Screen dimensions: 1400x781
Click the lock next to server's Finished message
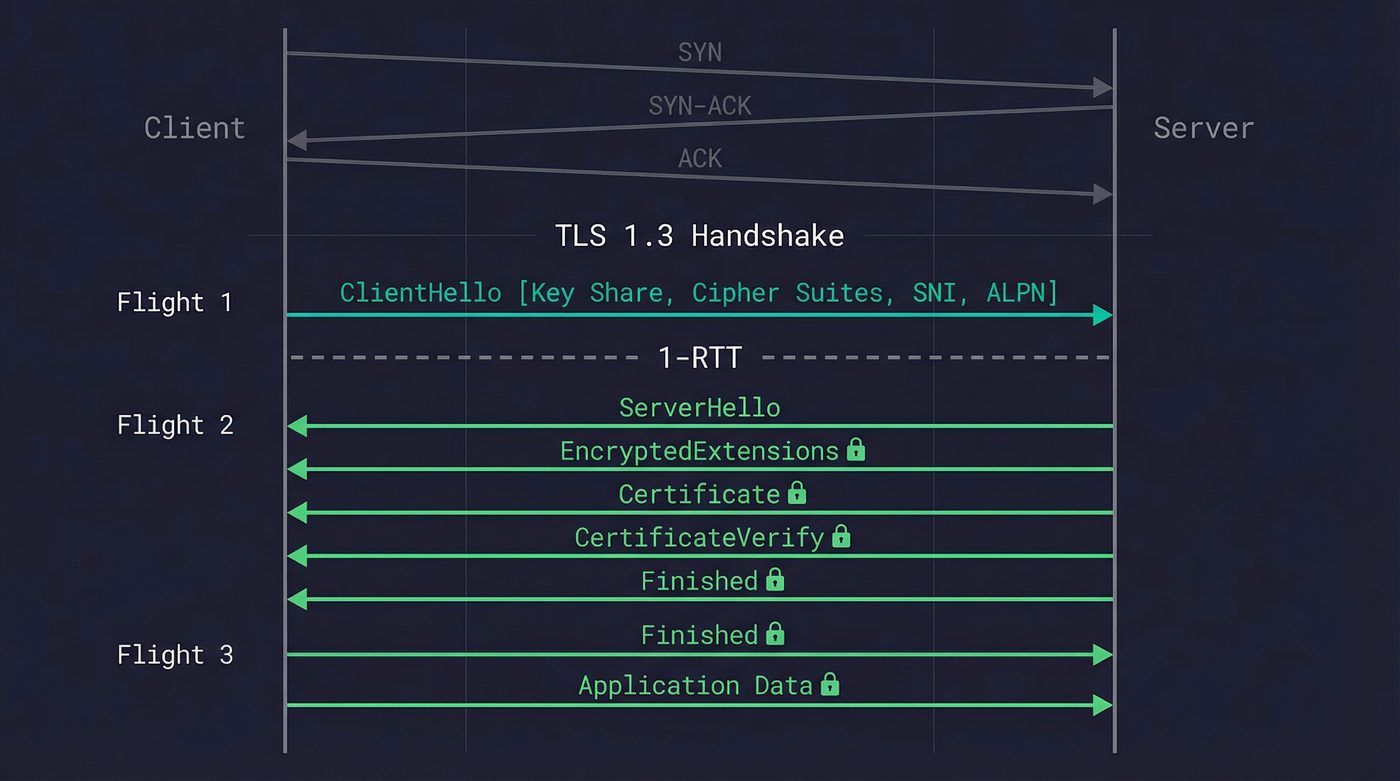[x=776, y=580]
